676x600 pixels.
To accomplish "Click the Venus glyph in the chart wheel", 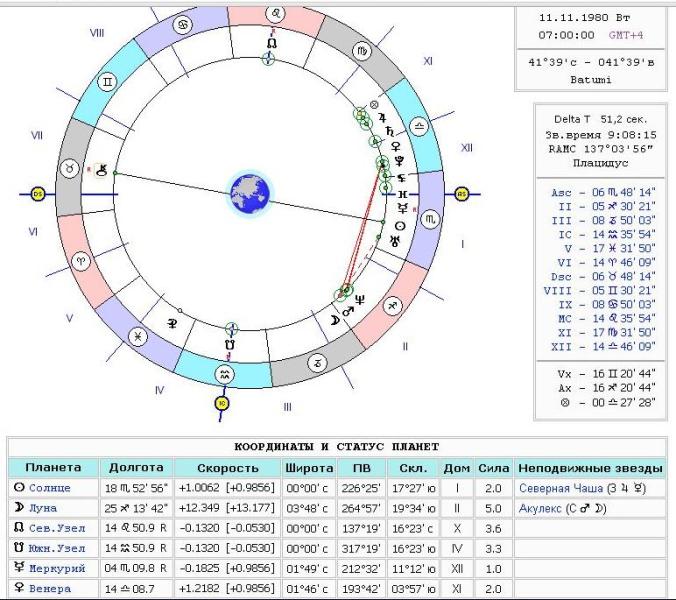I will coord(395,147).
